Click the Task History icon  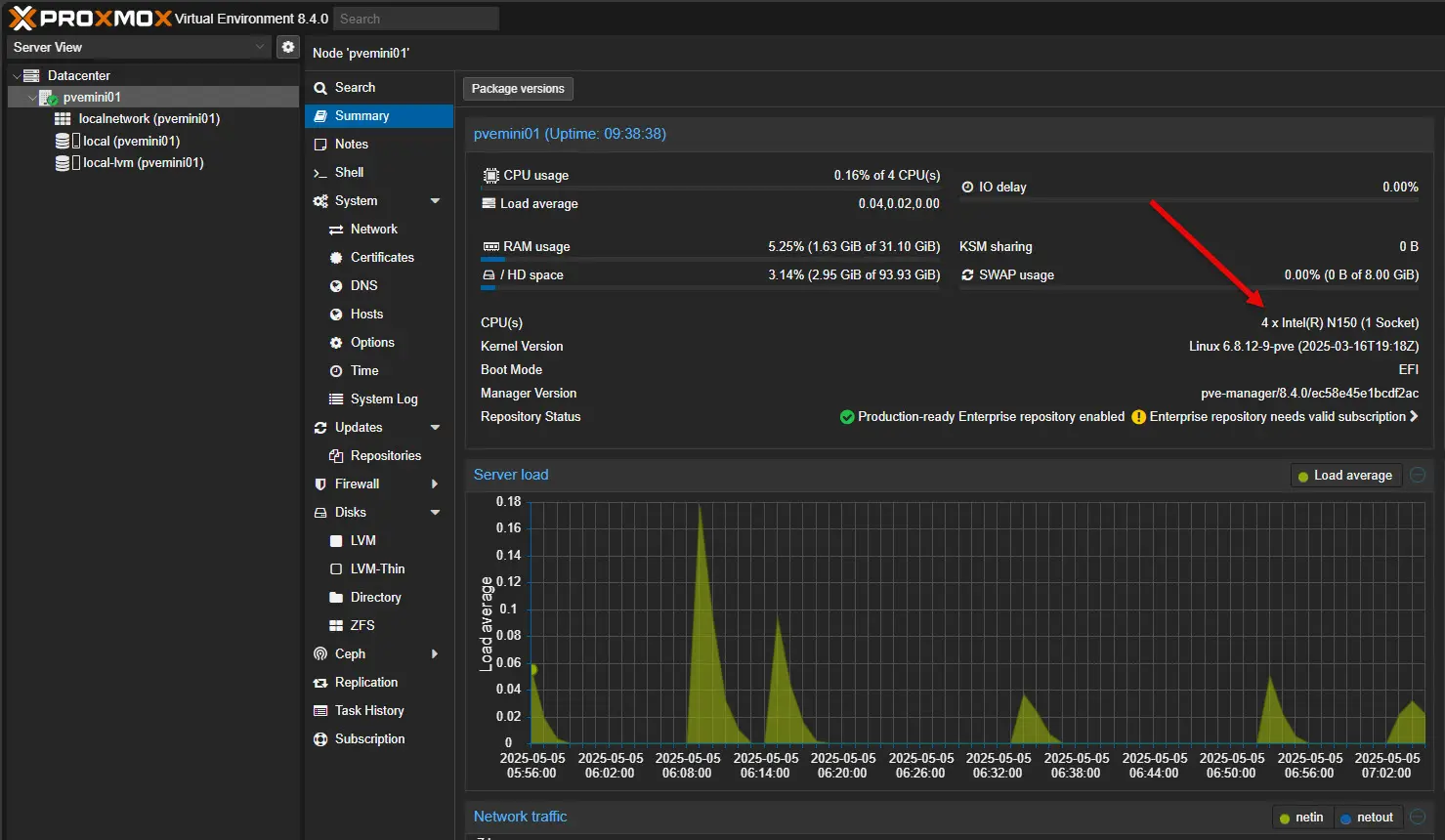point(320,710)
